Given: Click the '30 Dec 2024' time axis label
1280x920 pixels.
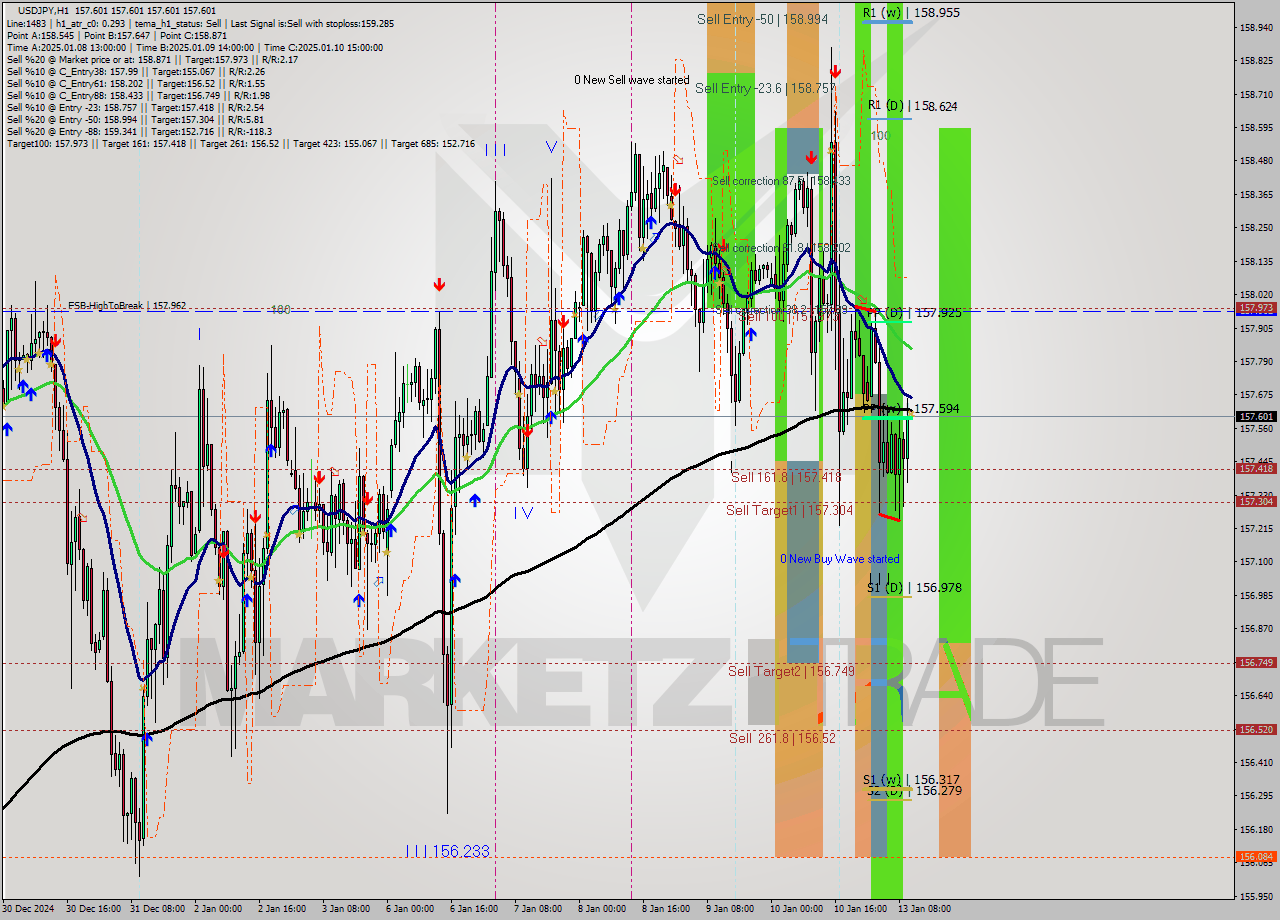Looking at the screenshot, I should point(29,909).
